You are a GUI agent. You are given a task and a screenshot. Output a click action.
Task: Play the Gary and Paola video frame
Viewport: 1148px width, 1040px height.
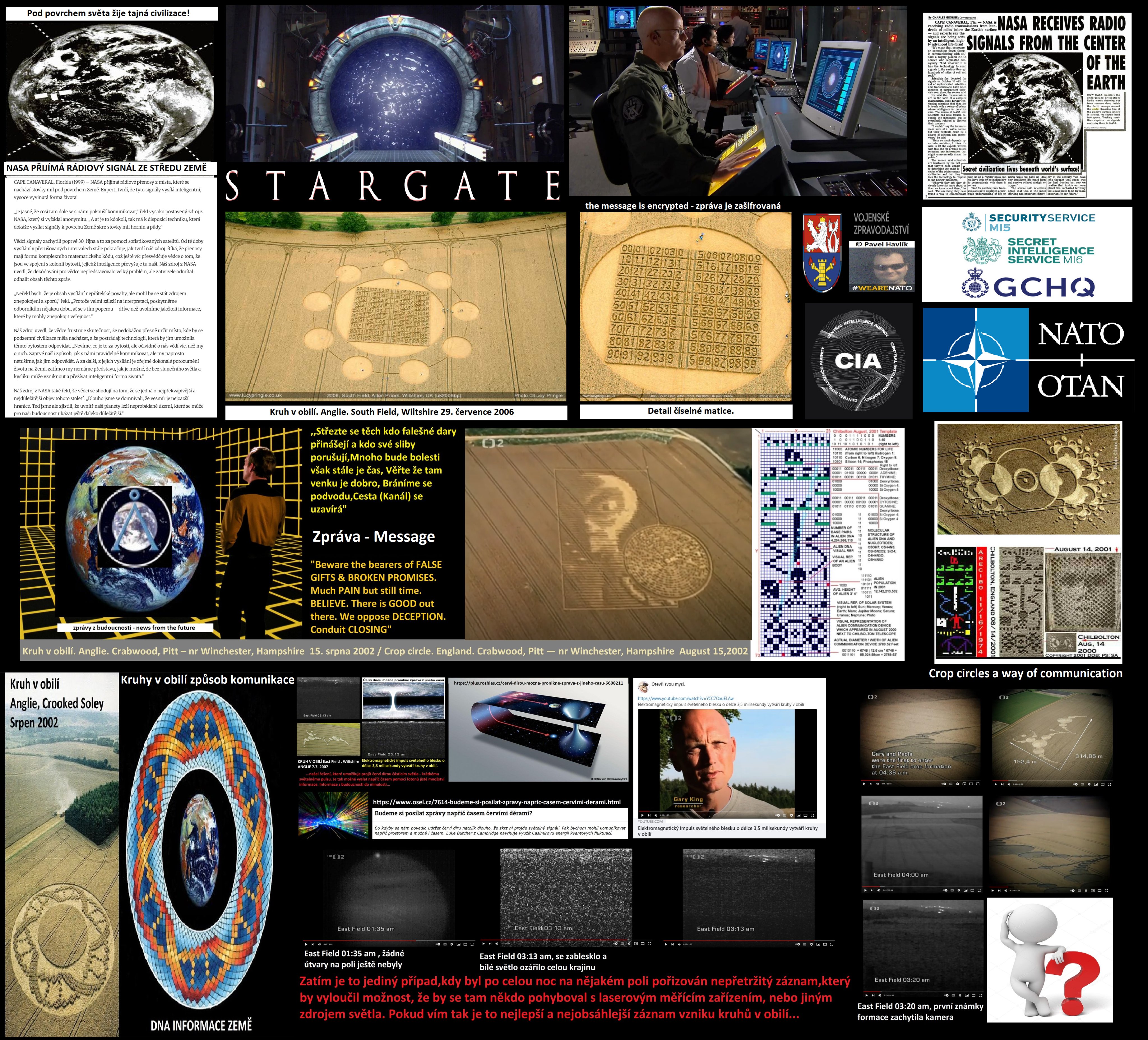pyautogui.click(x=864, y=784)
